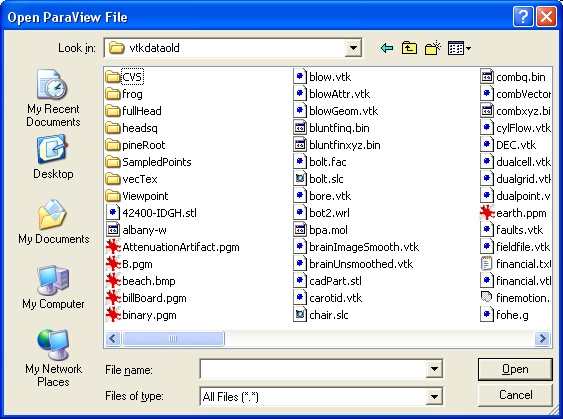Screen dimensions: 563x419
Task: Expand the Look in folder dropdown
Action: tap(353, 48)
